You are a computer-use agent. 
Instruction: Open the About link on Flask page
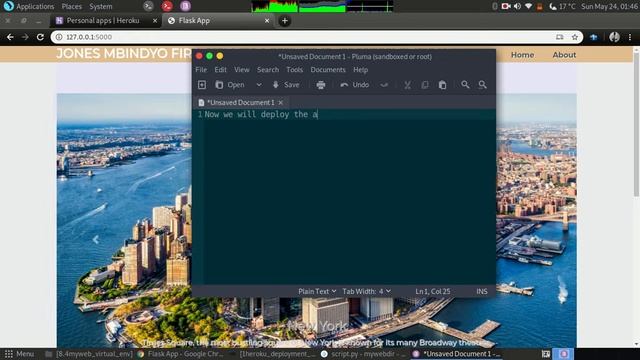click(x=564, y=55)
